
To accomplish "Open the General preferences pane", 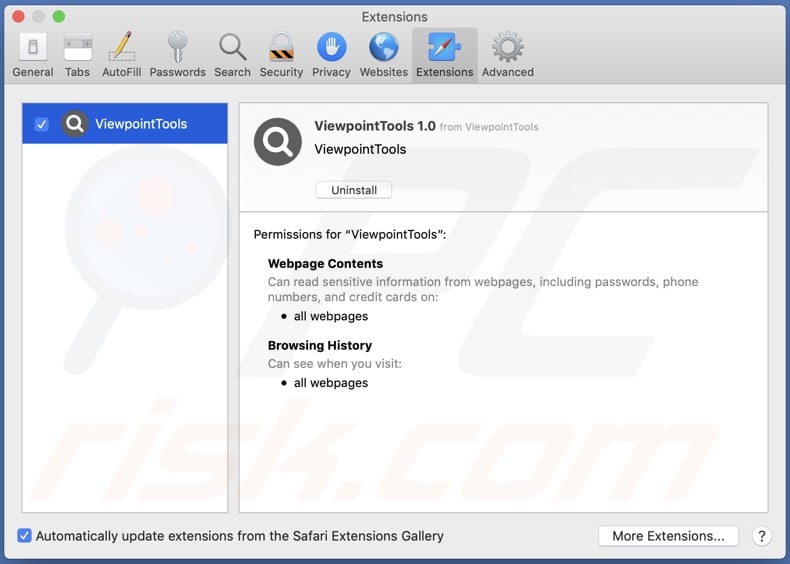I will (33, 55).
